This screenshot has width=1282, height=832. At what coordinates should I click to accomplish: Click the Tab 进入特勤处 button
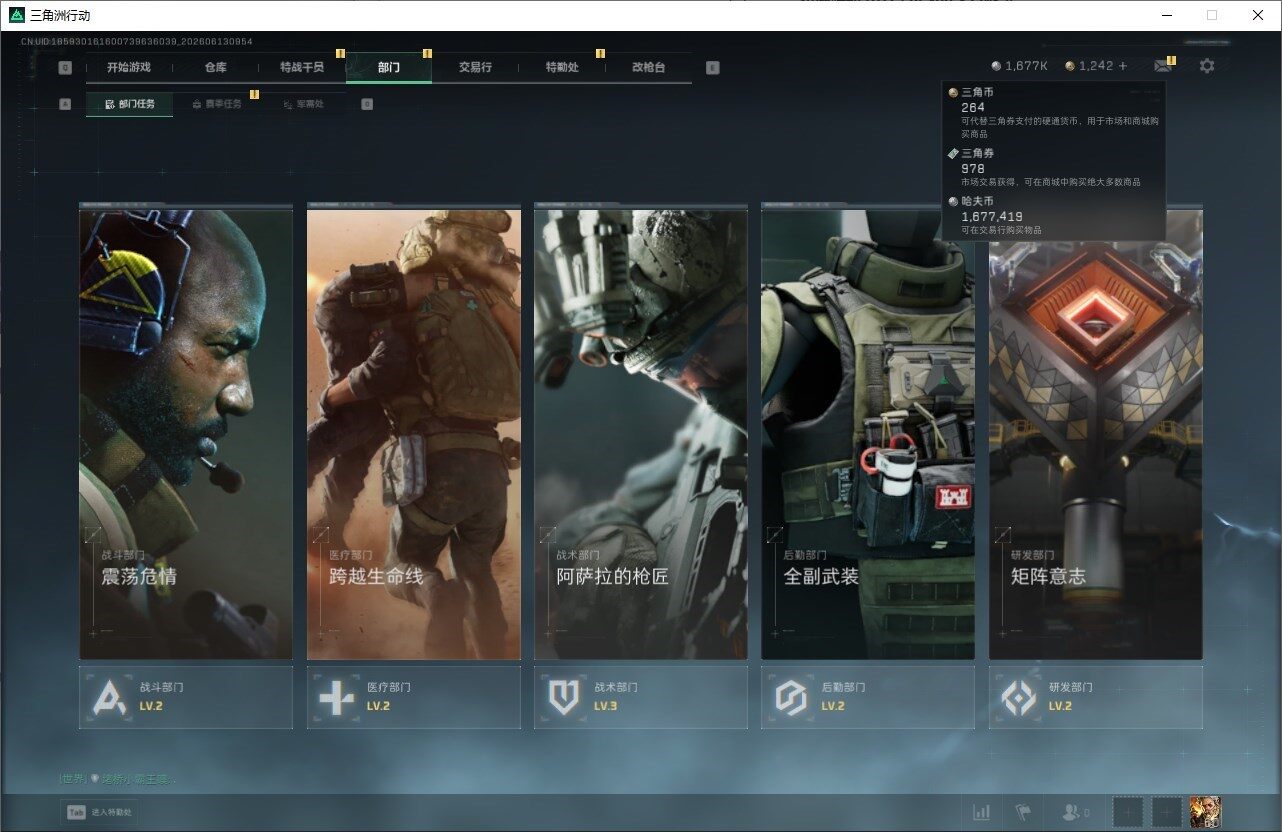coord(98,812)
